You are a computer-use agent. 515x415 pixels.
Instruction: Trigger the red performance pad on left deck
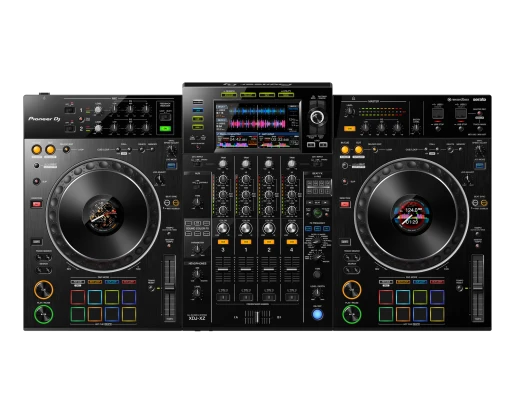pyautogui.click(x=78, y=297)
